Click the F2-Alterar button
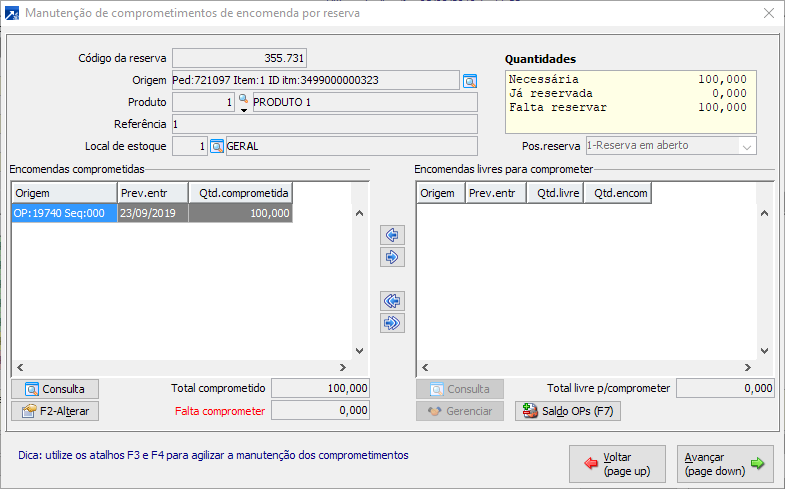The width and height of the screenshot is (789, 491). coord(55,411)
